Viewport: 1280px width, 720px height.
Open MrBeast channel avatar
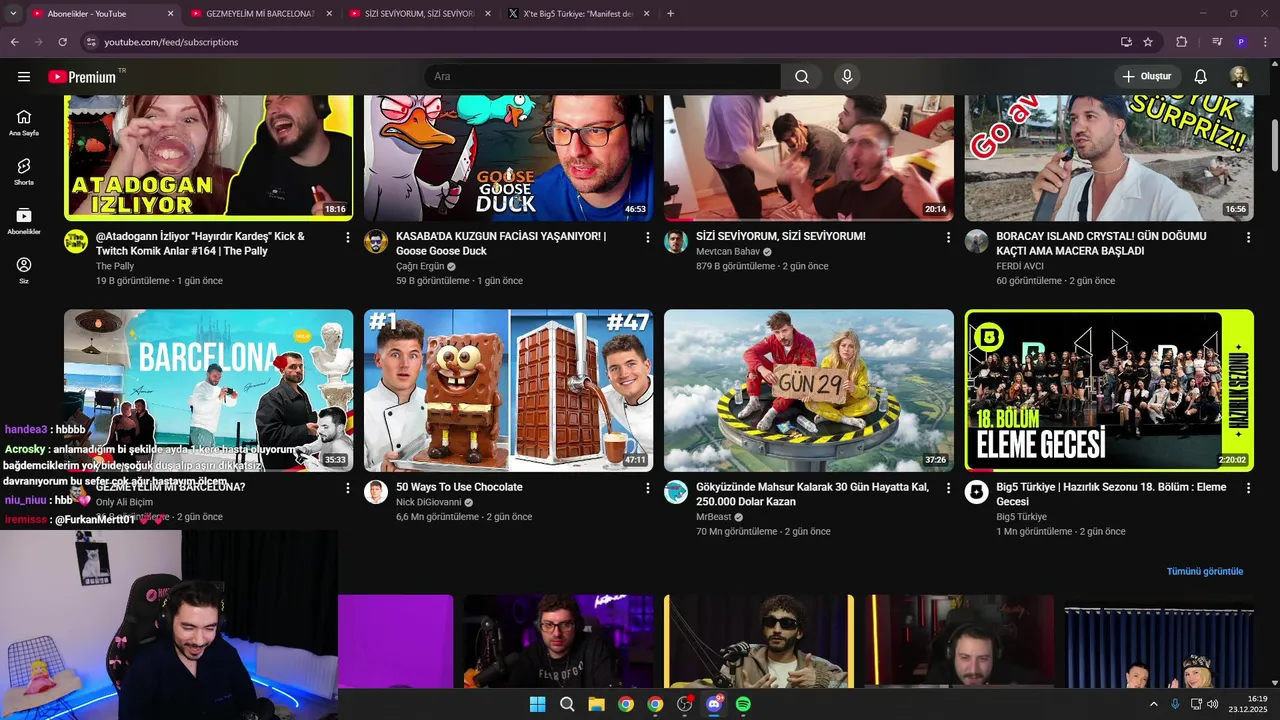pyautogui.click(x=676, y=492)
